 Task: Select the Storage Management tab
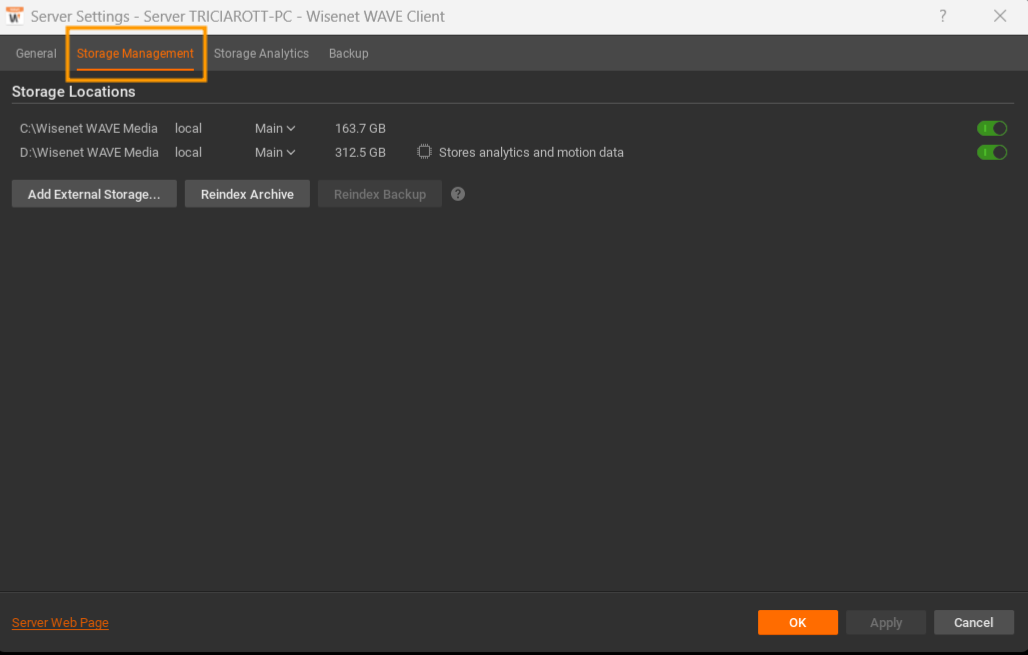(x=135, y=53)
